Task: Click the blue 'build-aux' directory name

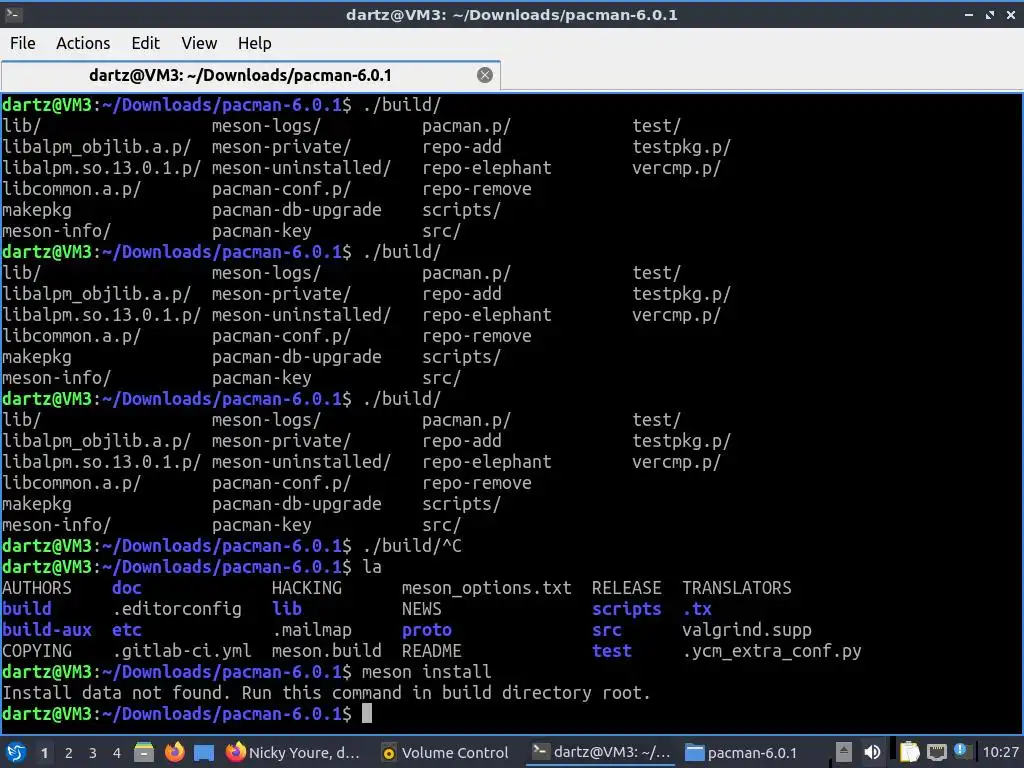Action: point(47,630)
